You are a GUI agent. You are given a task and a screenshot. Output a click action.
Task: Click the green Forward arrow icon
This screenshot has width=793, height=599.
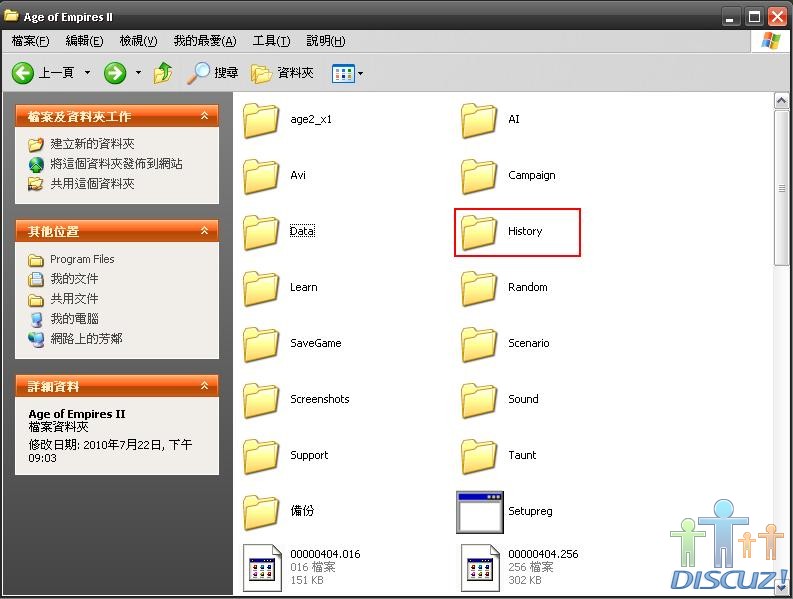(x=115, y=73)
